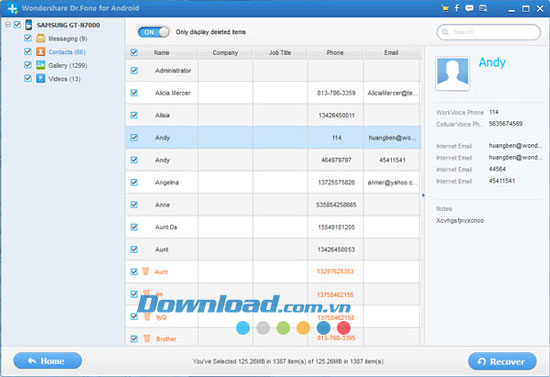Uncheck the Anne contact checkbox
The width and height of the screenshot is (550, 377).
pyautogui.click(x=134, y=204)
